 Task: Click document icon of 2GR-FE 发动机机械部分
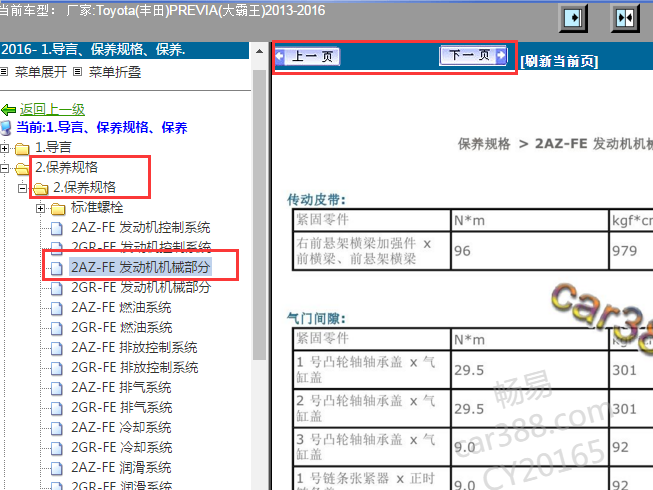tap(57, 288)
